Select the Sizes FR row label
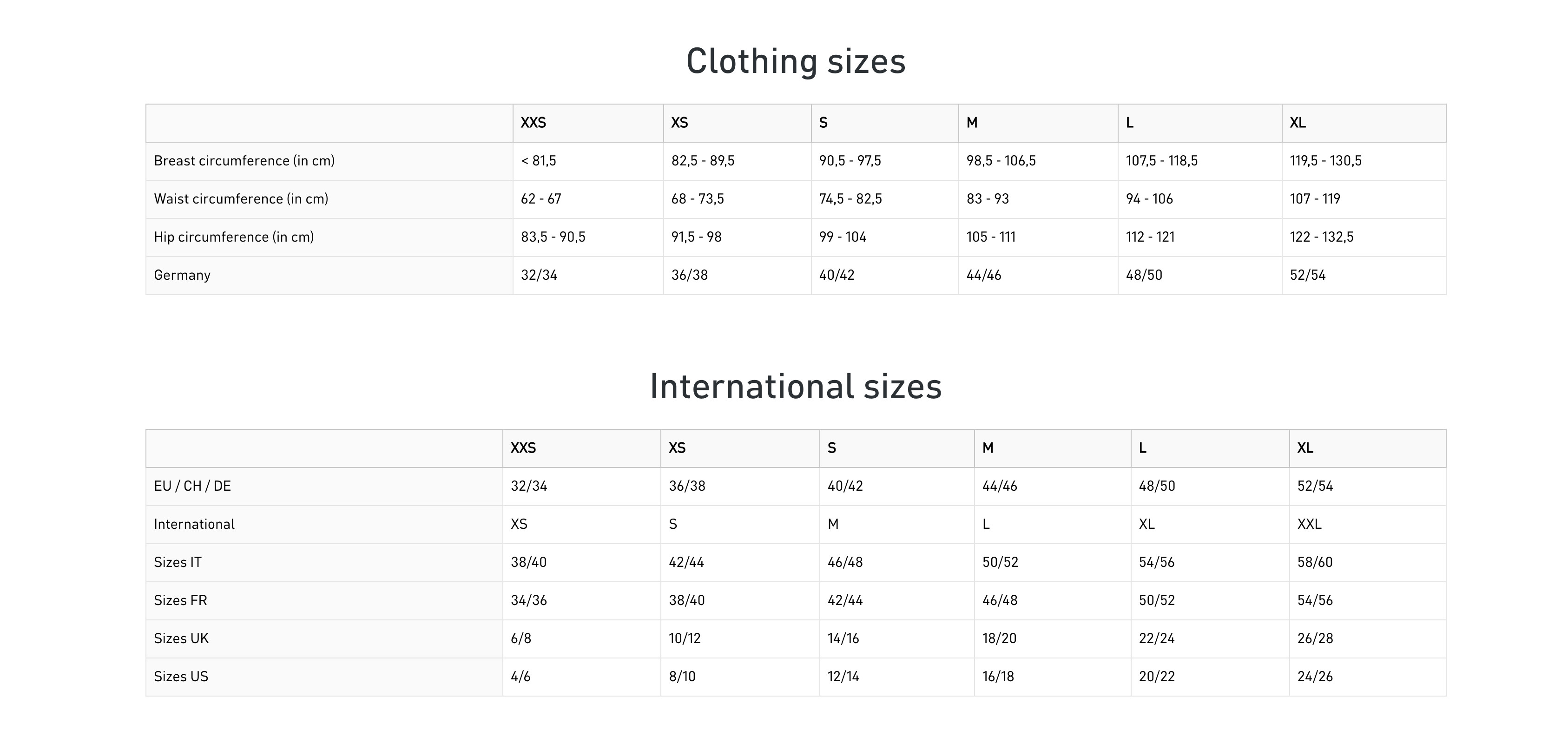The width and height of the screenshot is (1568, 750). click(181, 600)
